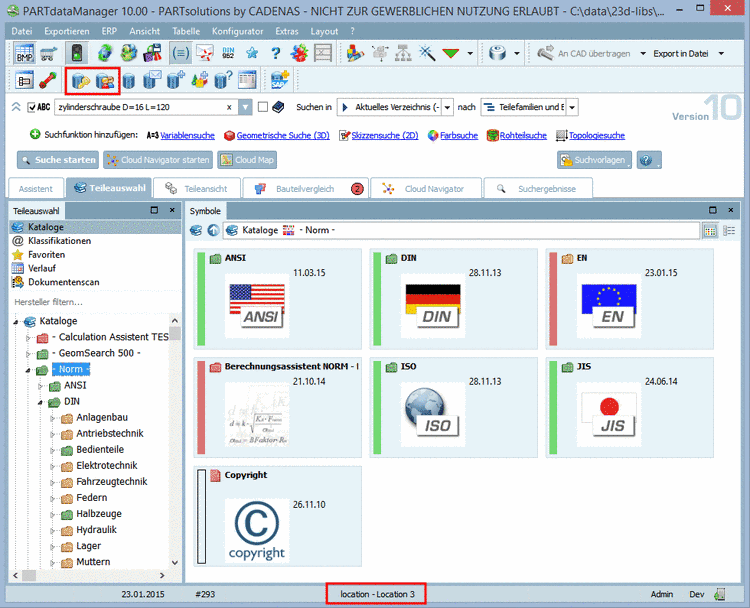Click the green plus add search function icon
Image resolution: width=750 pixels, height=608 pixels.
pyautogui.click(x=35, y=134)
